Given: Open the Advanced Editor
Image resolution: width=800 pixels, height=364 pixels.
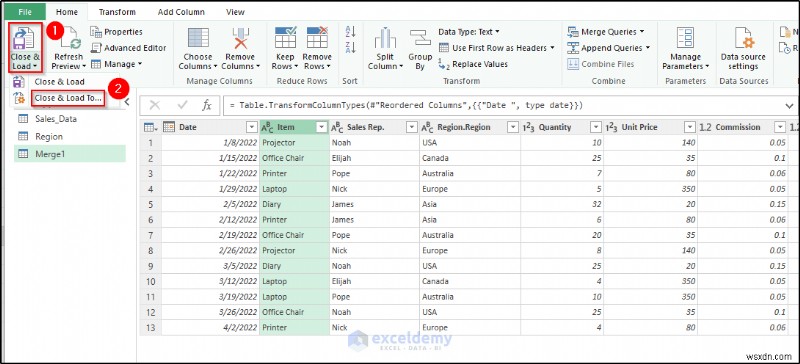Looking at the screenshot, I should point(129,47).
